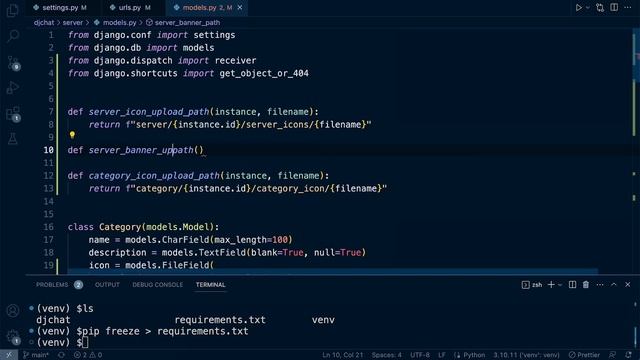Click the PROBLEMS count badge 2

click(x=79, y=284)
